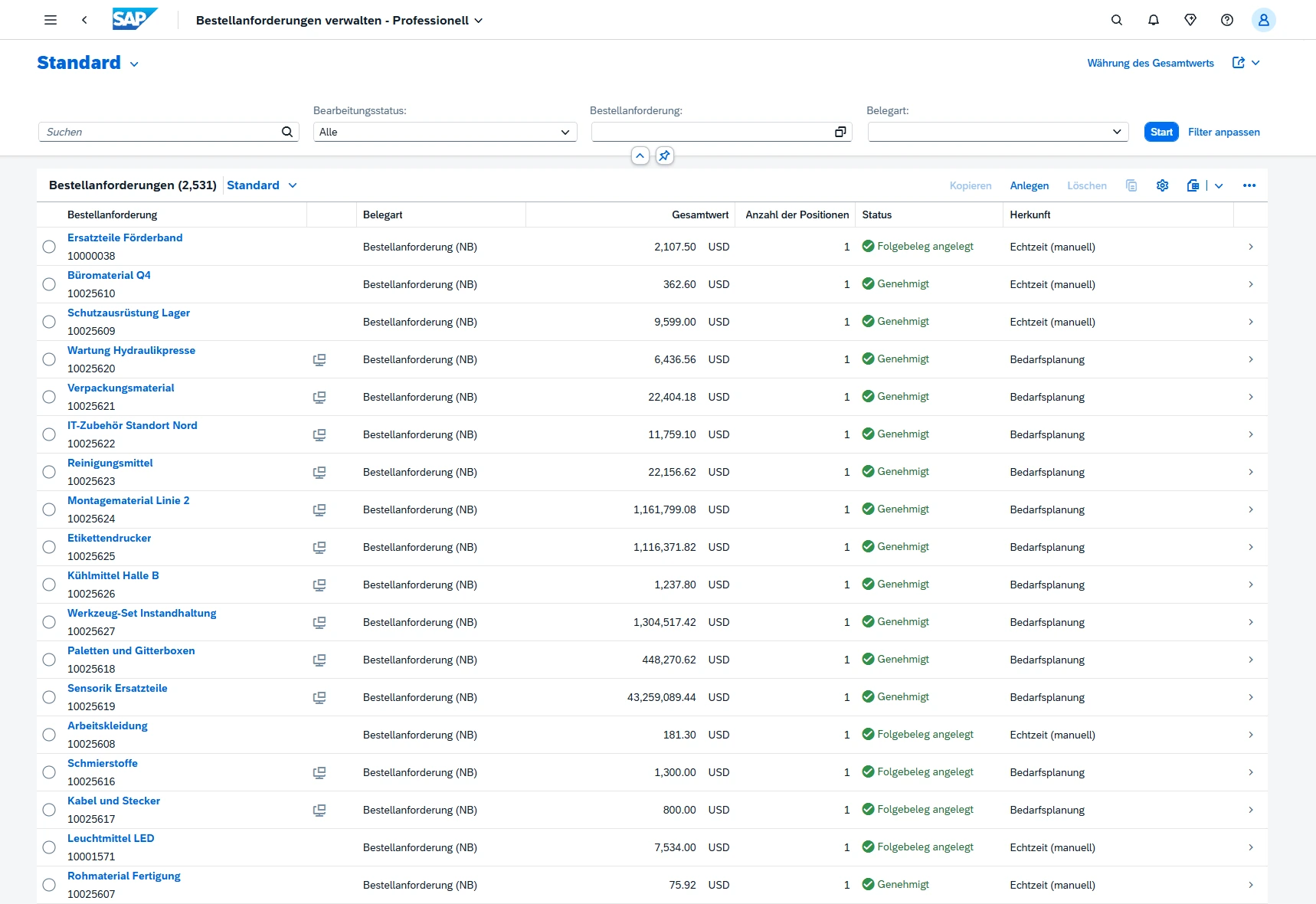Collapse the filter header with the up arrow

pos(640,156)
